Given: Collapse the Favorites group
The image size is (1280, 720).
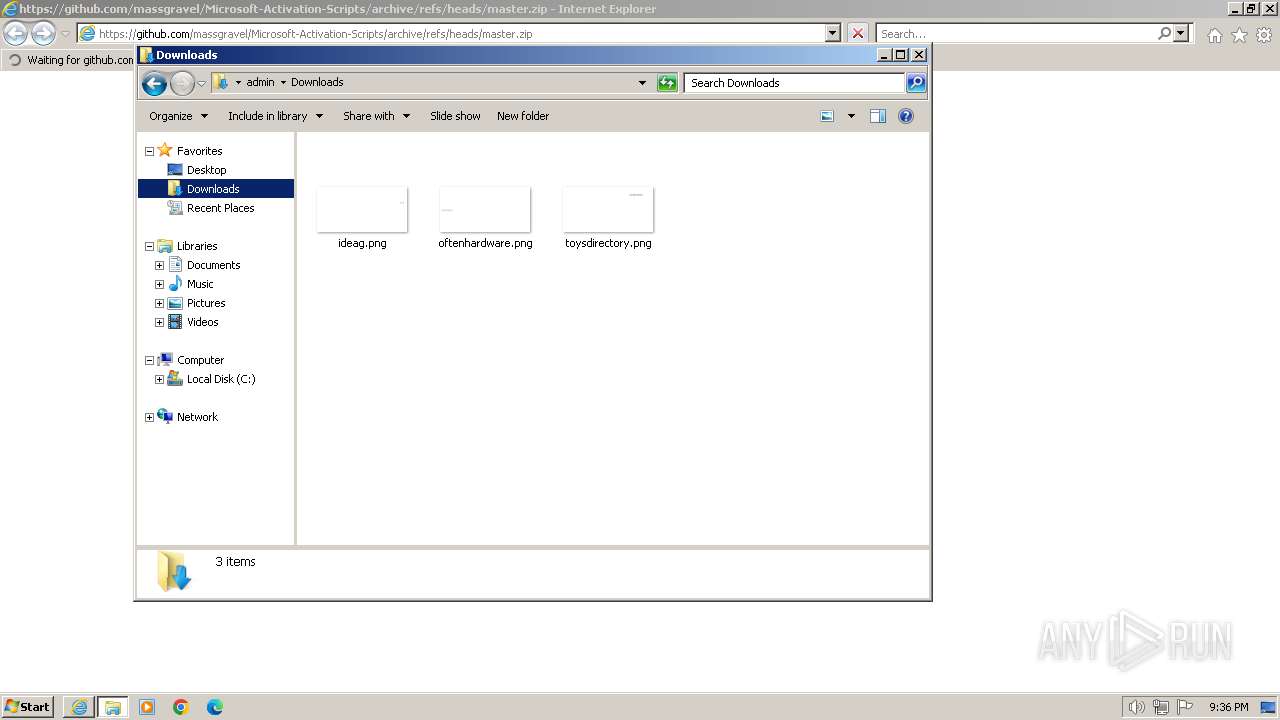Looking at the screenshot, I should (x=149, y=151).
